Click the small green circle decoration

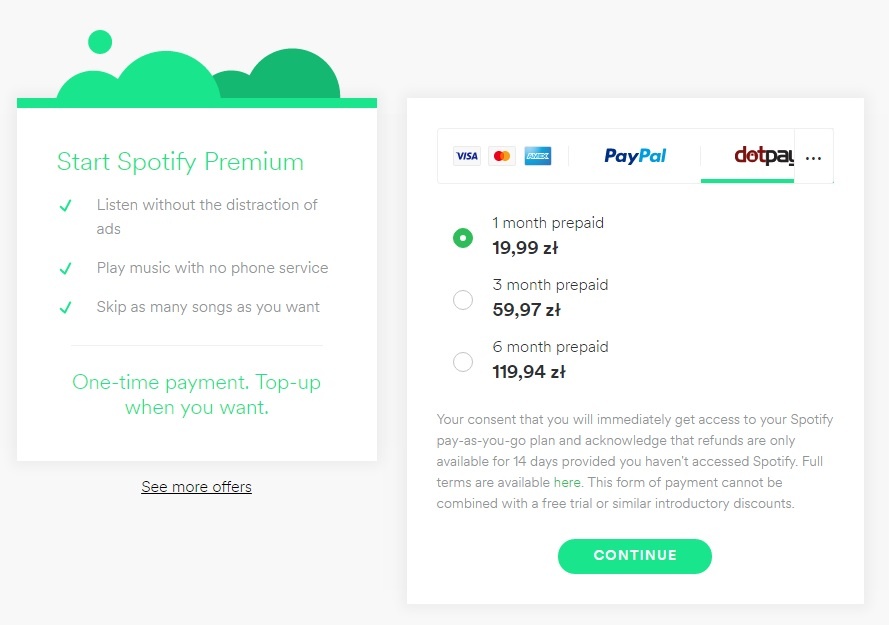pyautogui.click(x=100, y=42)
